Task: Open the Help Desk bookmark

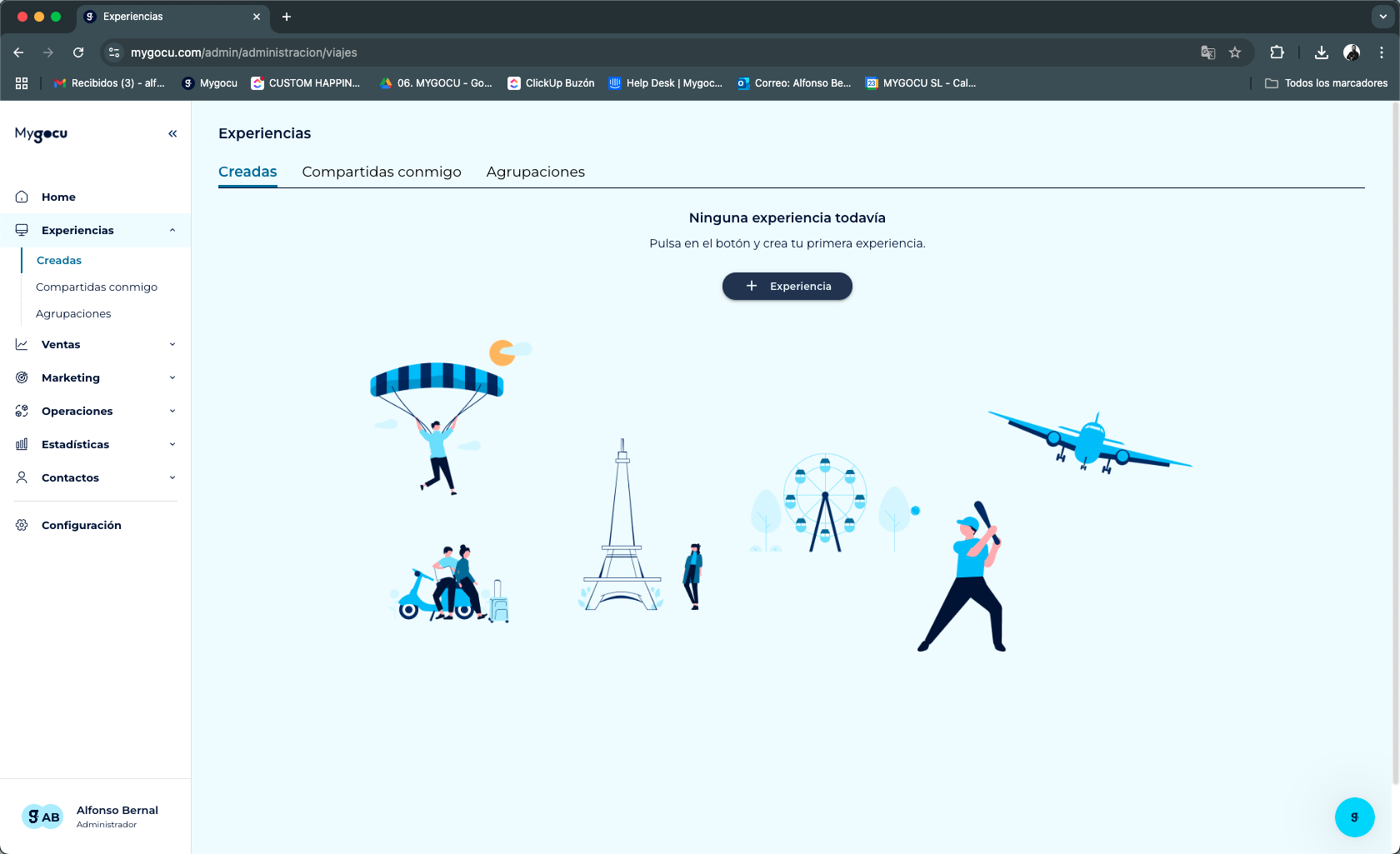Action: pos(666,83)
